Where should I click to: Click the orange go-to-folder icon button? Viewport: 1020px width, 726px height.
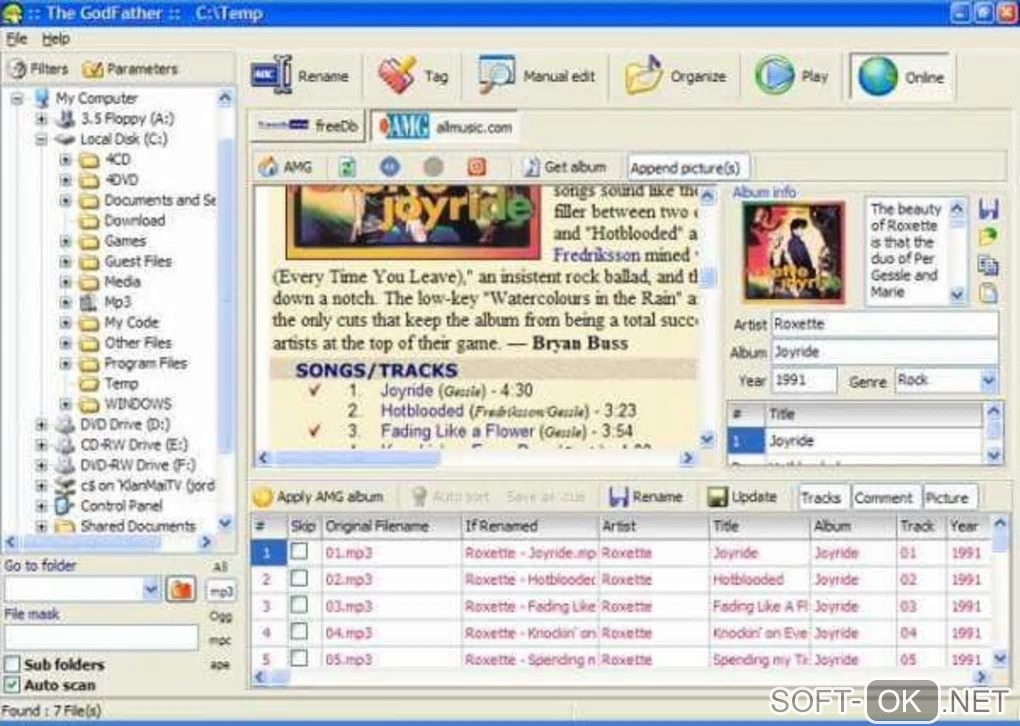(181, 589)
